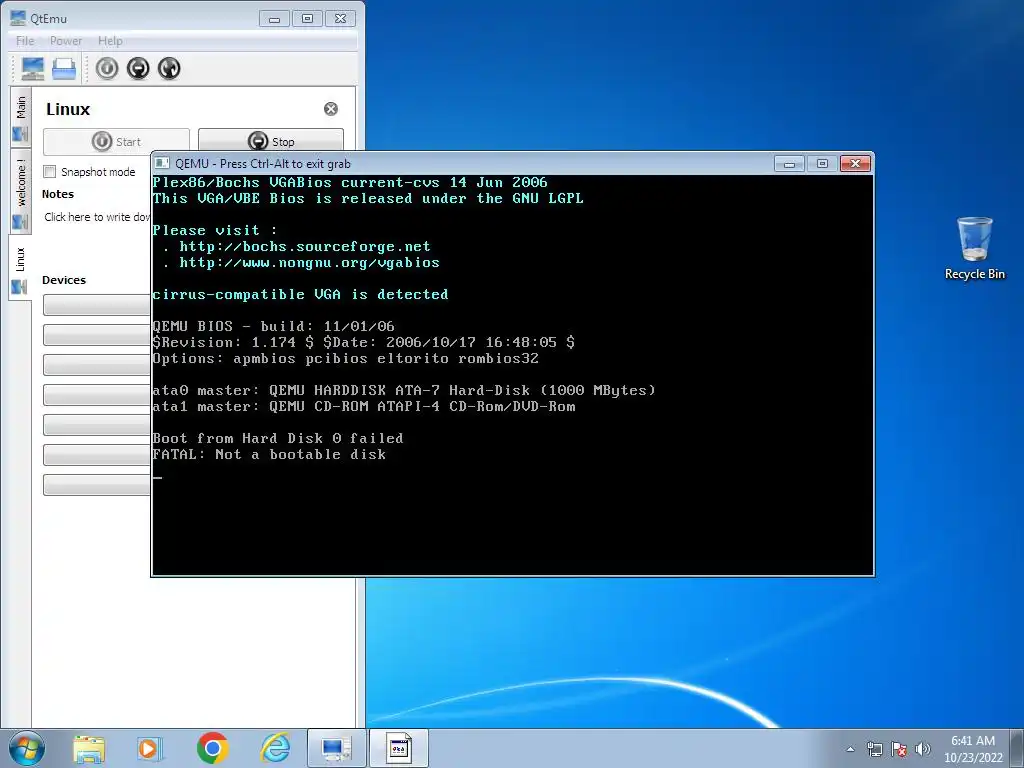Click the Notes text field
This screenshot has height=768, width=1024.
pyautogui.click(x=97, y=217)
